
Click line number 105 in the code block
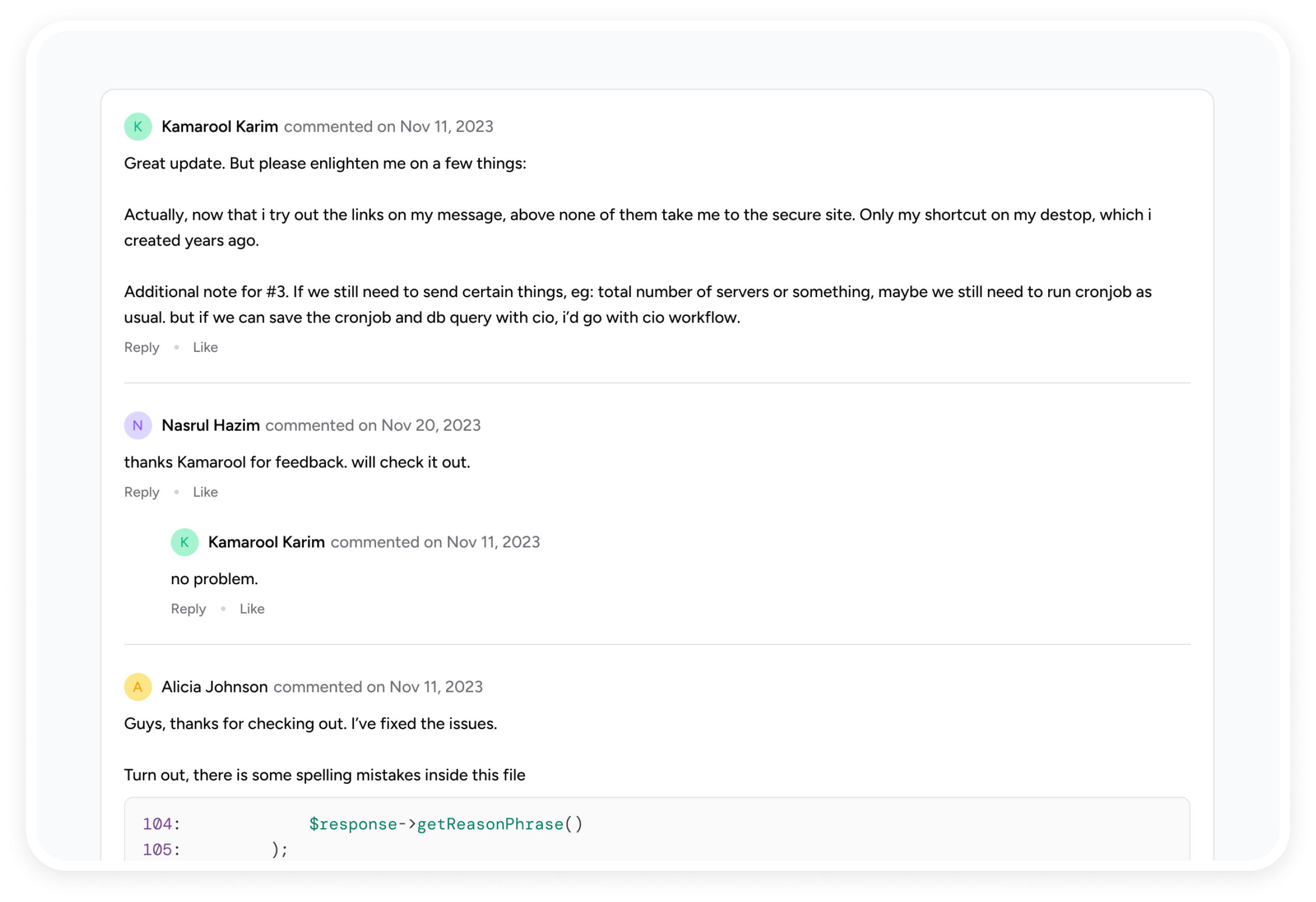tap(158, 850)
